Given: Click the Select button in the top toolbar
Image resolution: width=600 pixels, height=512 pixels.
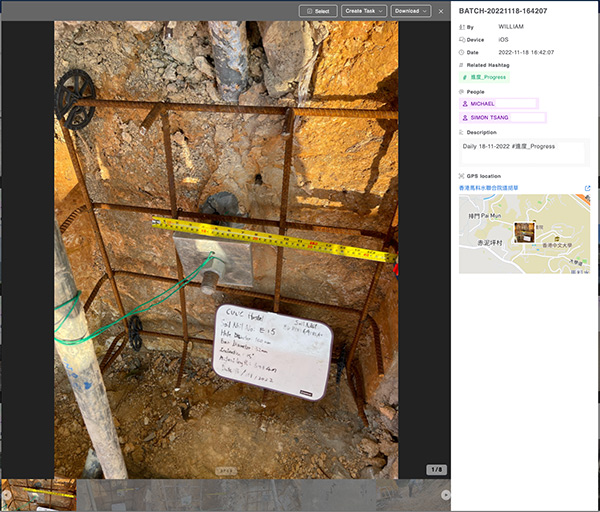Looking at the screenshot, I should tap(318, 11).
